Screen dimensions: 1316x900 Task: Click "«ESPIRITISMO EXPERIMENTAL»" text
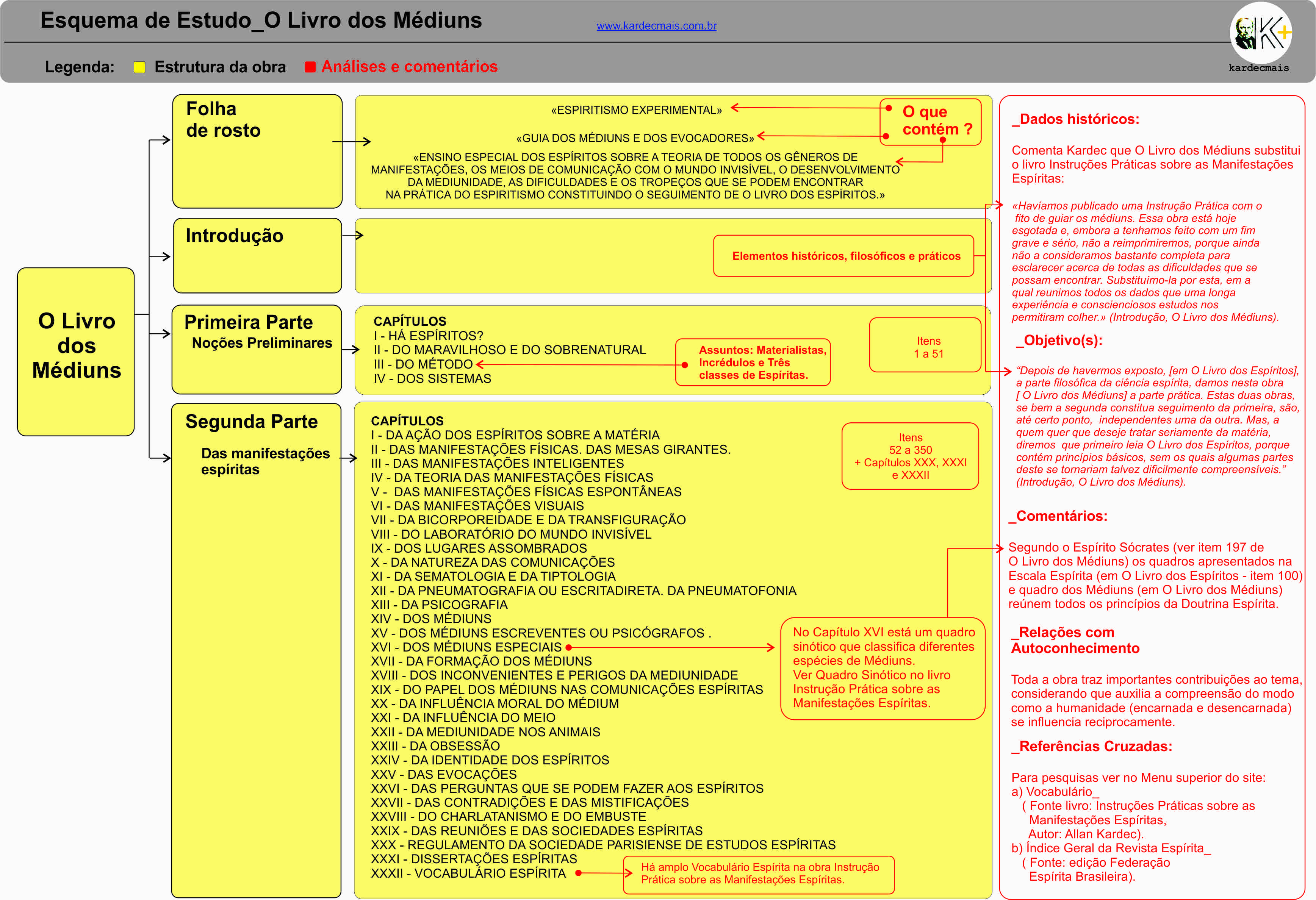pyautogui.click(x=637, y=110)
